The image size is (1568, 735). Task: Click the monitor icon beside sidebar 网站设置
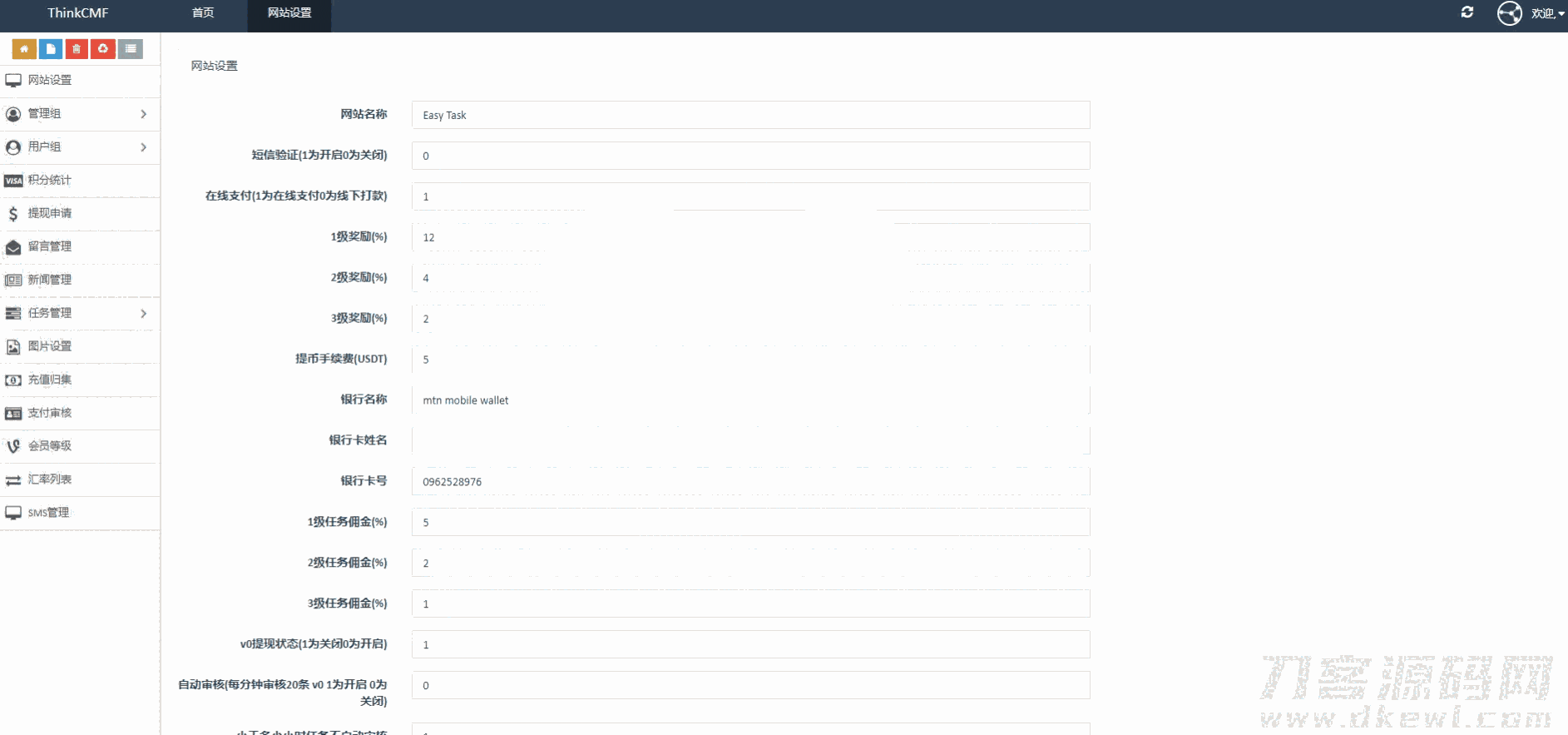[13, 81]
